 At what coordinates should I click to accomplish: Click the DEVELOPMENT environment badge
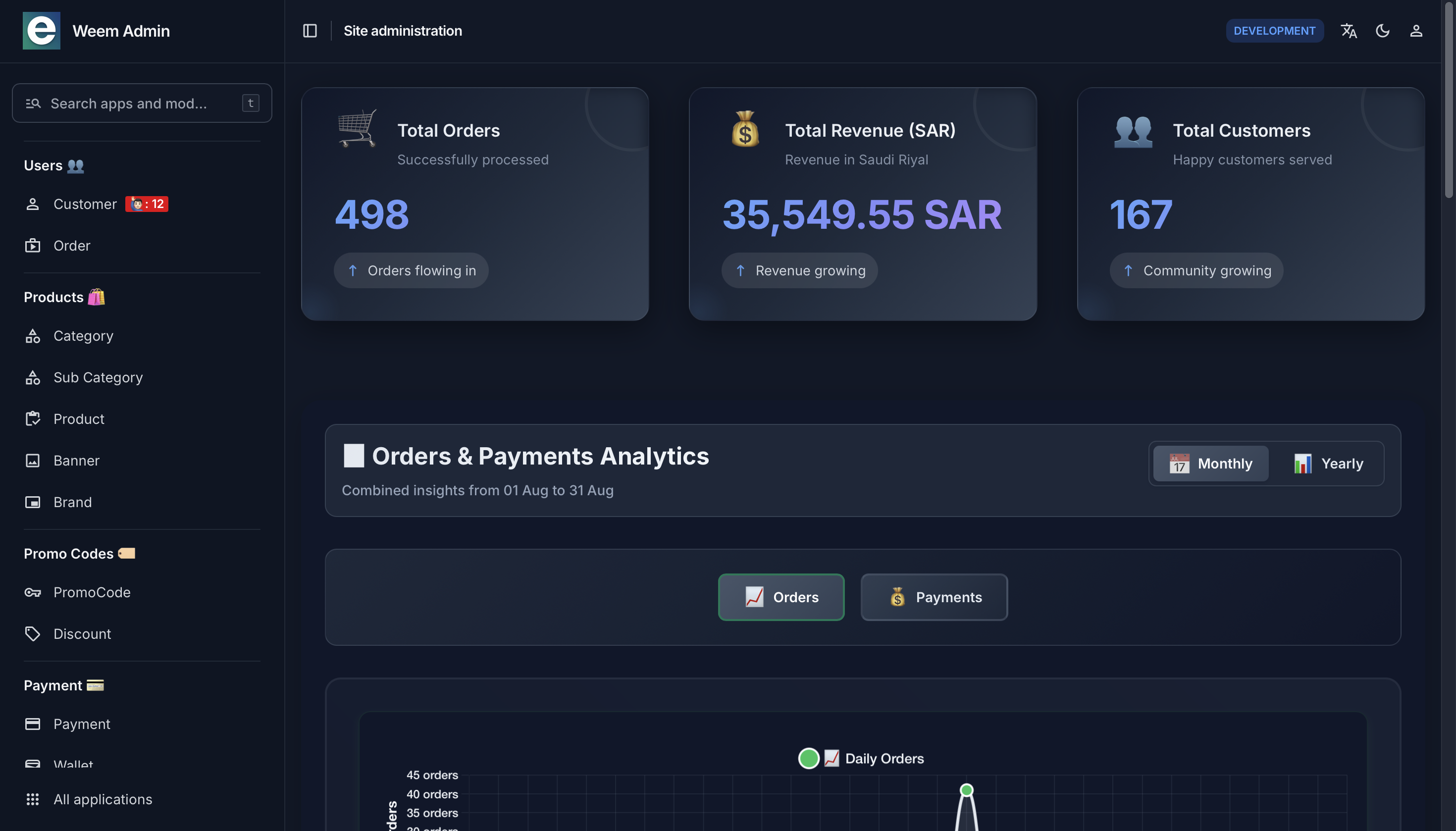1274,30
